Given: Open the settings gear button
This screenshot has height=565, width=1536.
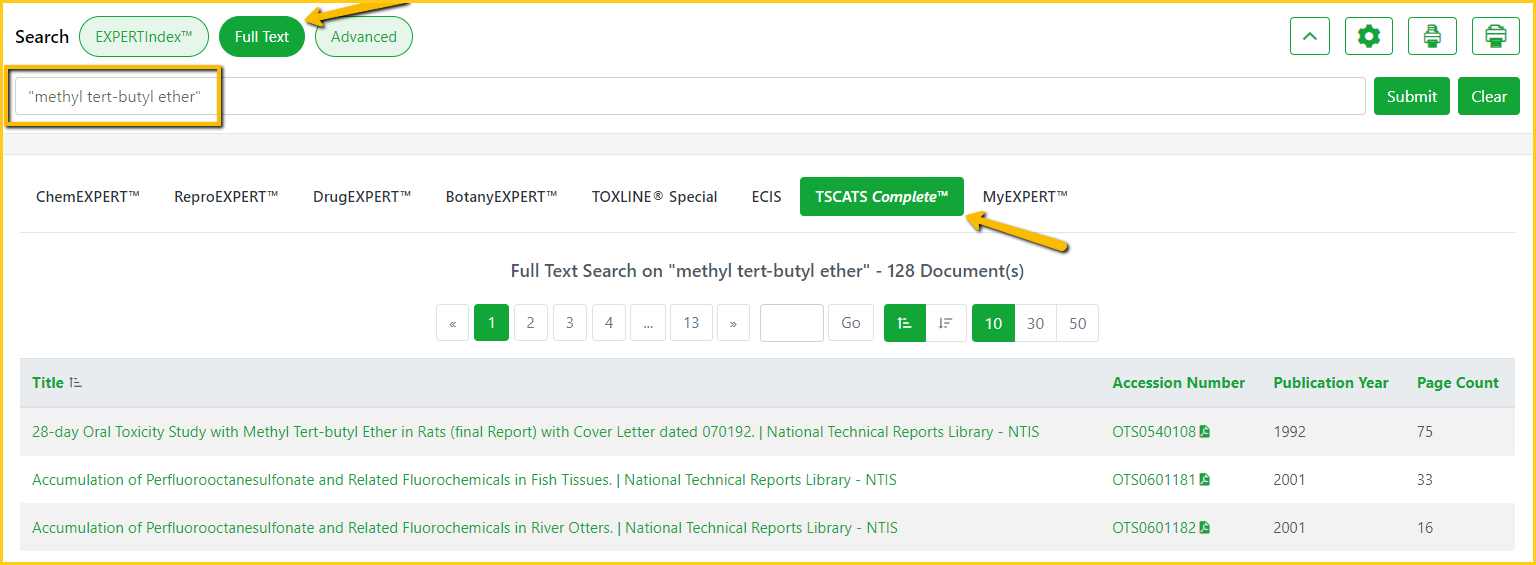Looking at the screenshot, I should coord(1369,37).
